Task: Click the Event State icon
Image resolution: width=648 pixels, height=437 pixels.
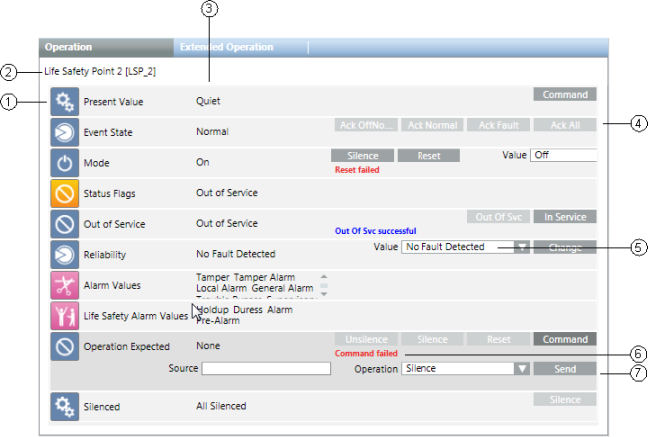Action: (x=65, y=132)
